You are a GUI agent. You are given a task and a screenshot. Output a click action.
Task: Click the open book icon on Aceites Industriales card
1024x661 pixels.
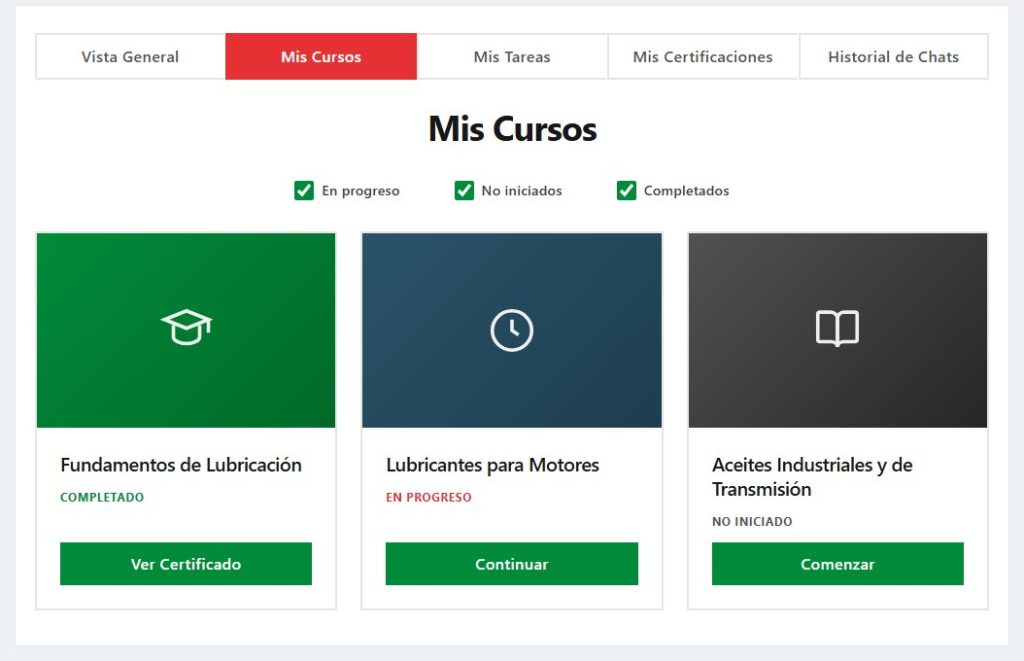(837, 328)
